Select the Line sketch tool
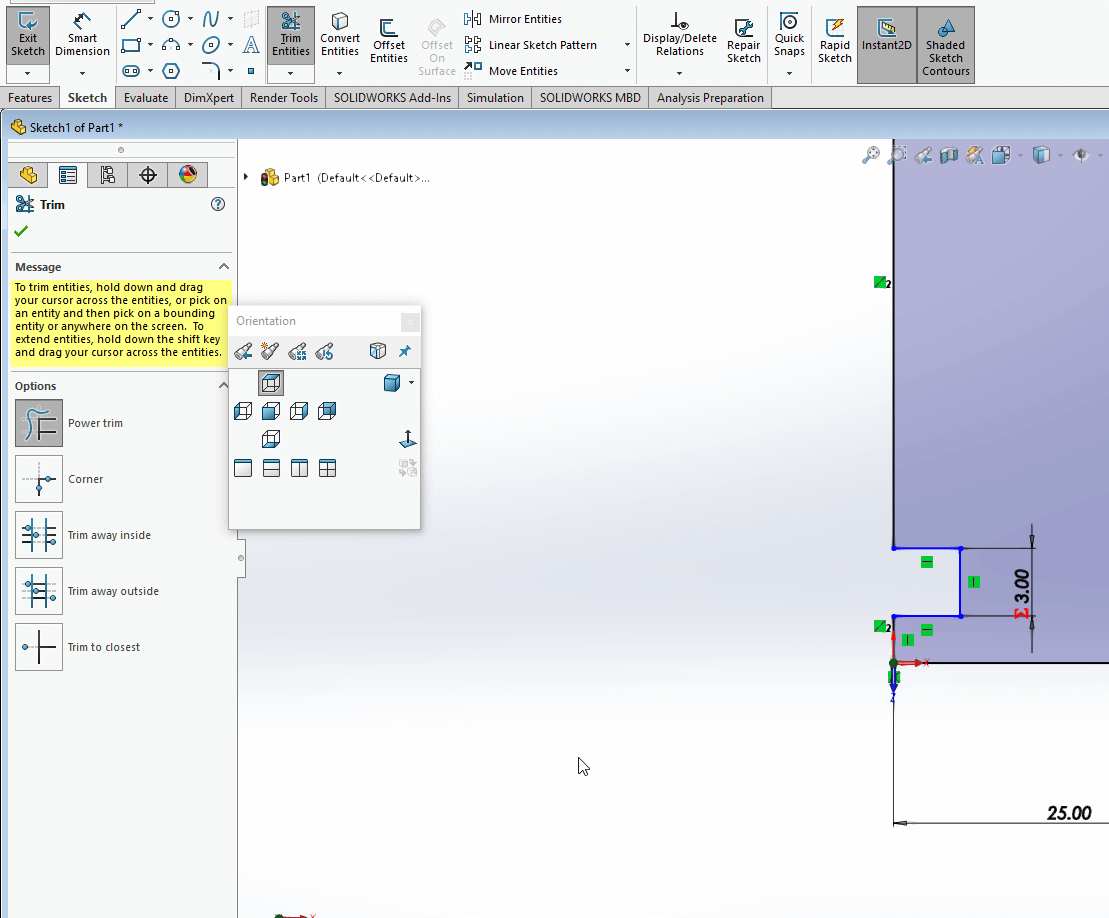Viewport: 1109px width, 918px height. (x=131, y=19)
